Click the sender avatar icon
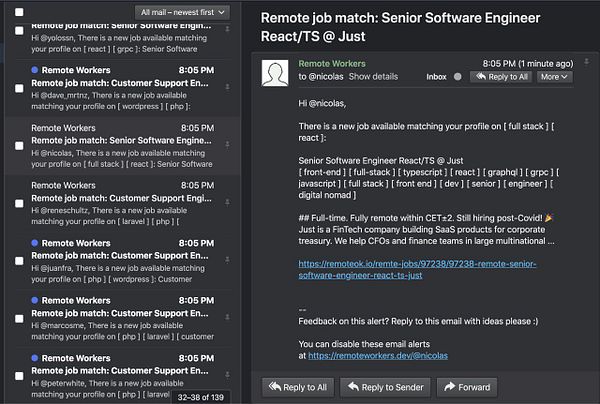The image size is (600, 404). [x=275, y=72]
